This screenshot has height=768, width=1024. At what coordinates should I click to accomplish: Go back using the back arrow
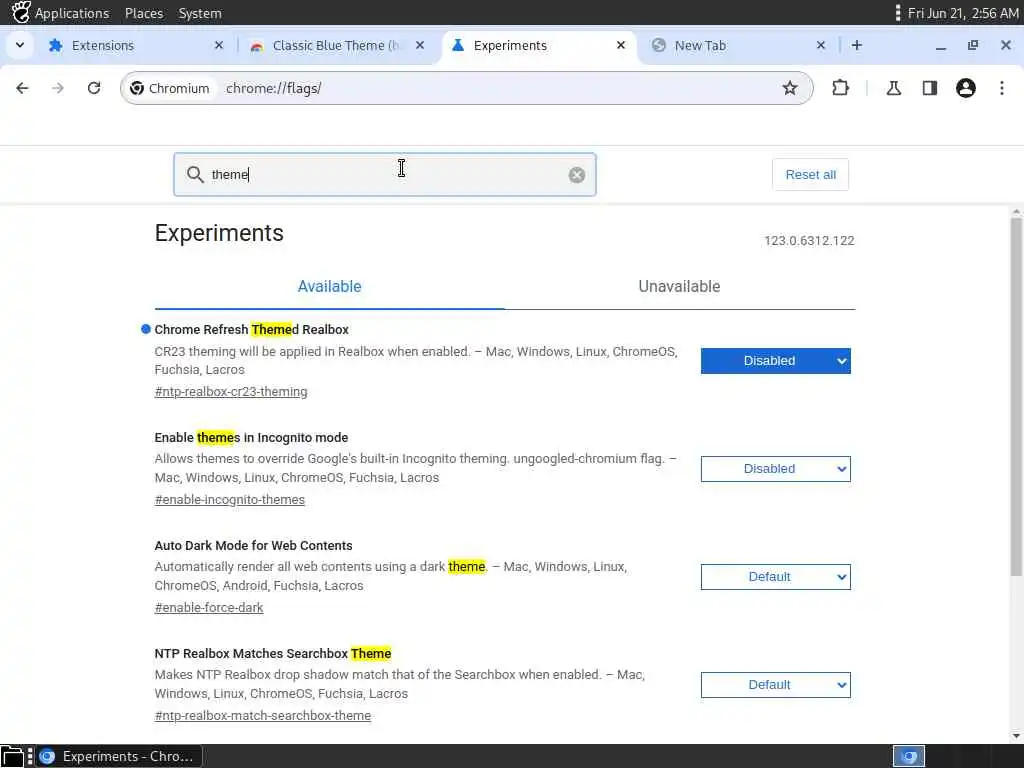[x=22, y=88]
